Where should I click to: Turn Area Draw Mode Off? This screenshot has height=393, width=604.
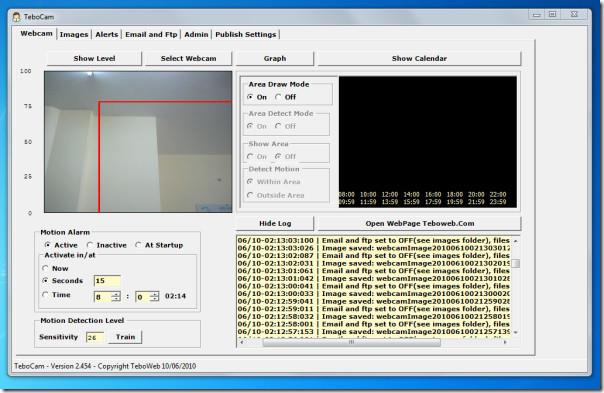[x=278, y=97]
